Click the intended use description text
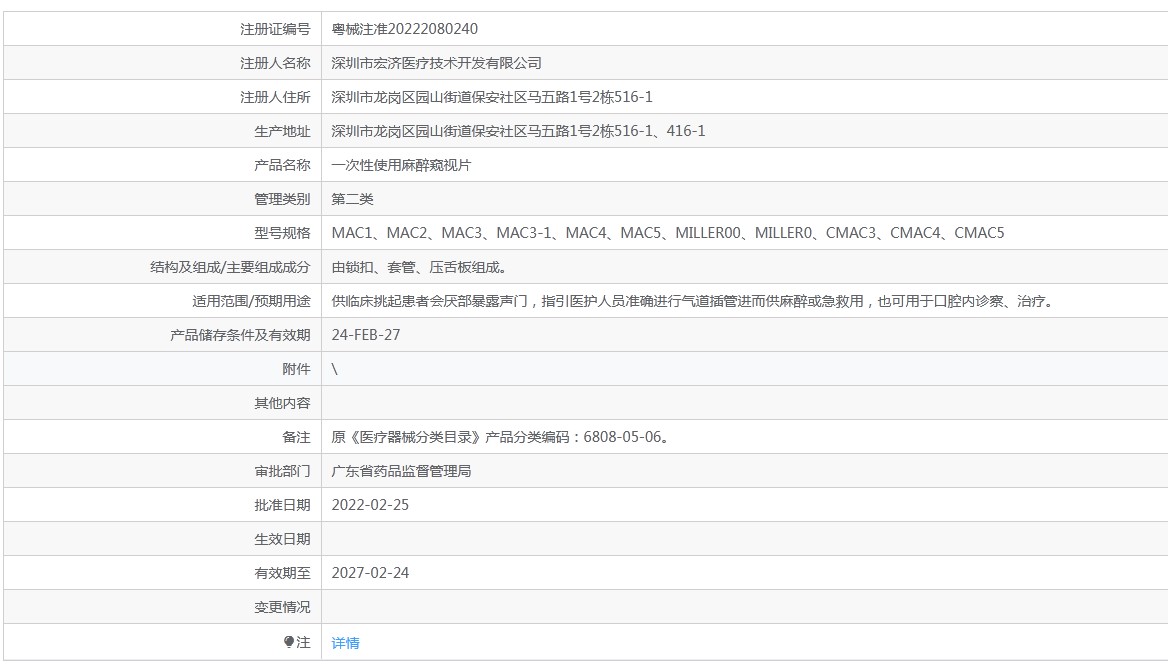The height and width of the screenshot is (665, 1168). click(x=694, y=302)
